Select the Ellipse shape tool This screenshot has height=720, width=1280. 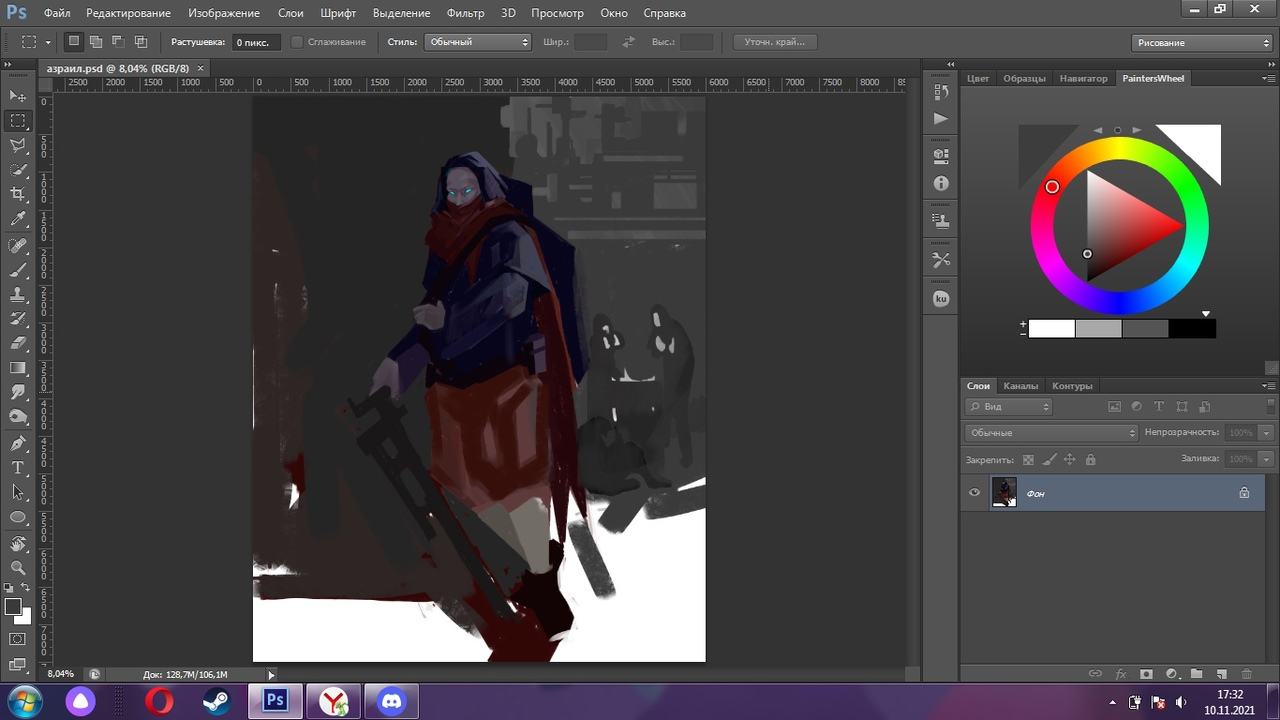coord(18,517)
